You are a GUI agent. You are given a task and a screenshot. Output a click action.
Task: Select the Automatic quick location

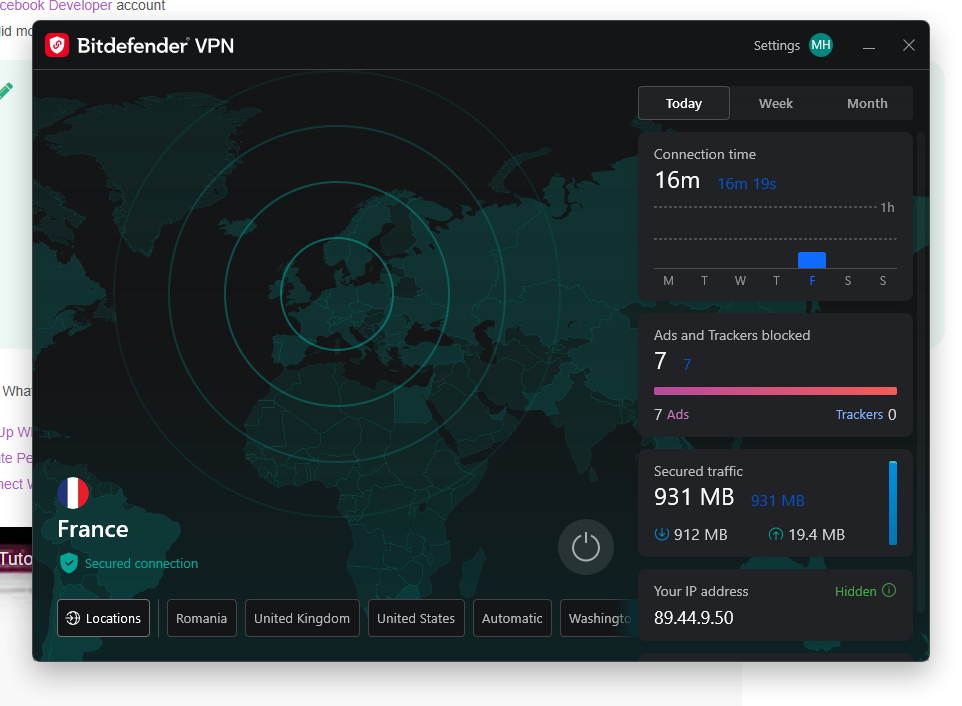click(x=512, y=618)
